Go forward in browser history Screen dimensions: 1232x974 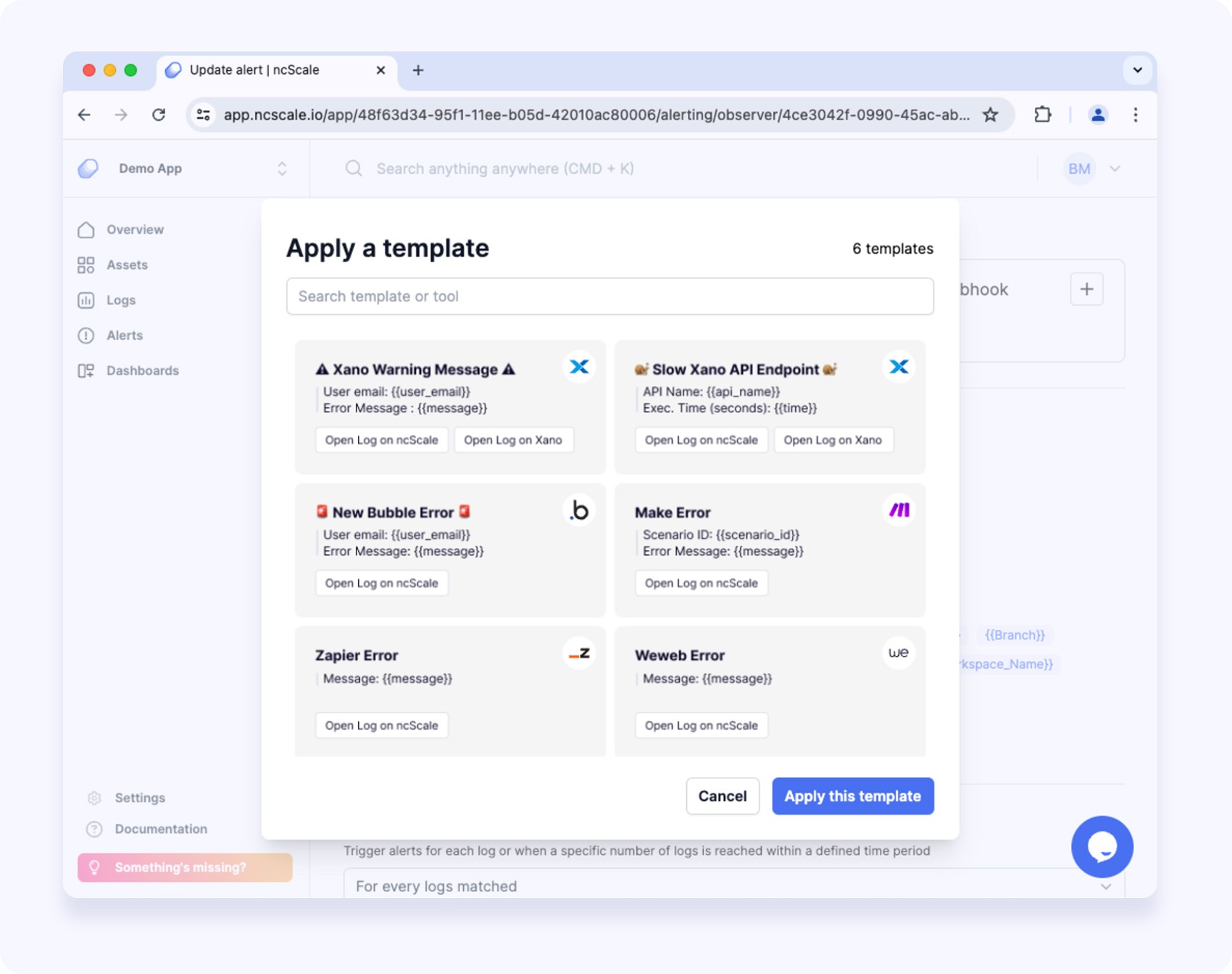click(x=121, y=115)
